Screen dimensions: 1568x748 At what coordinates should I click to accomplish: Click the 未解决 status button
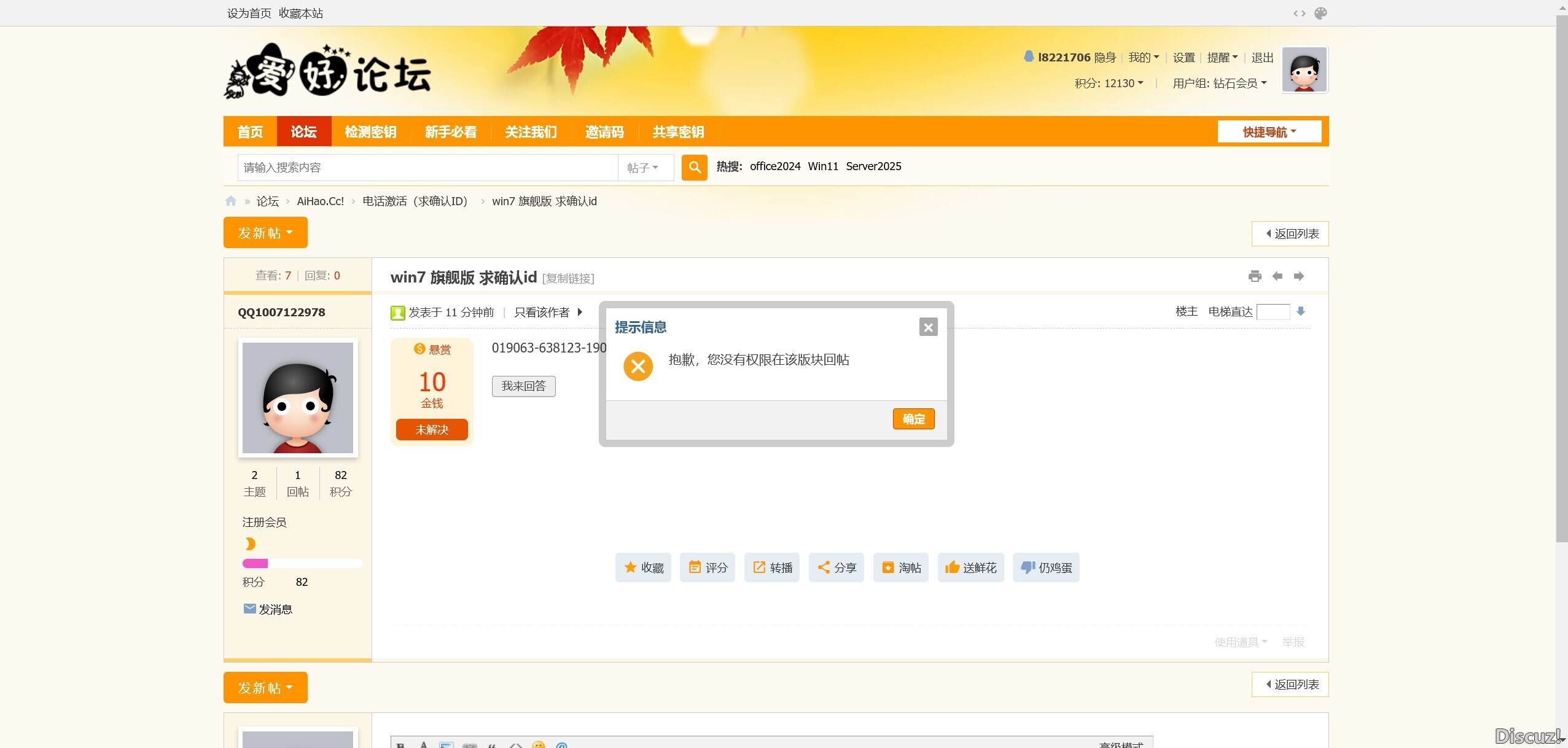(432, 429)
